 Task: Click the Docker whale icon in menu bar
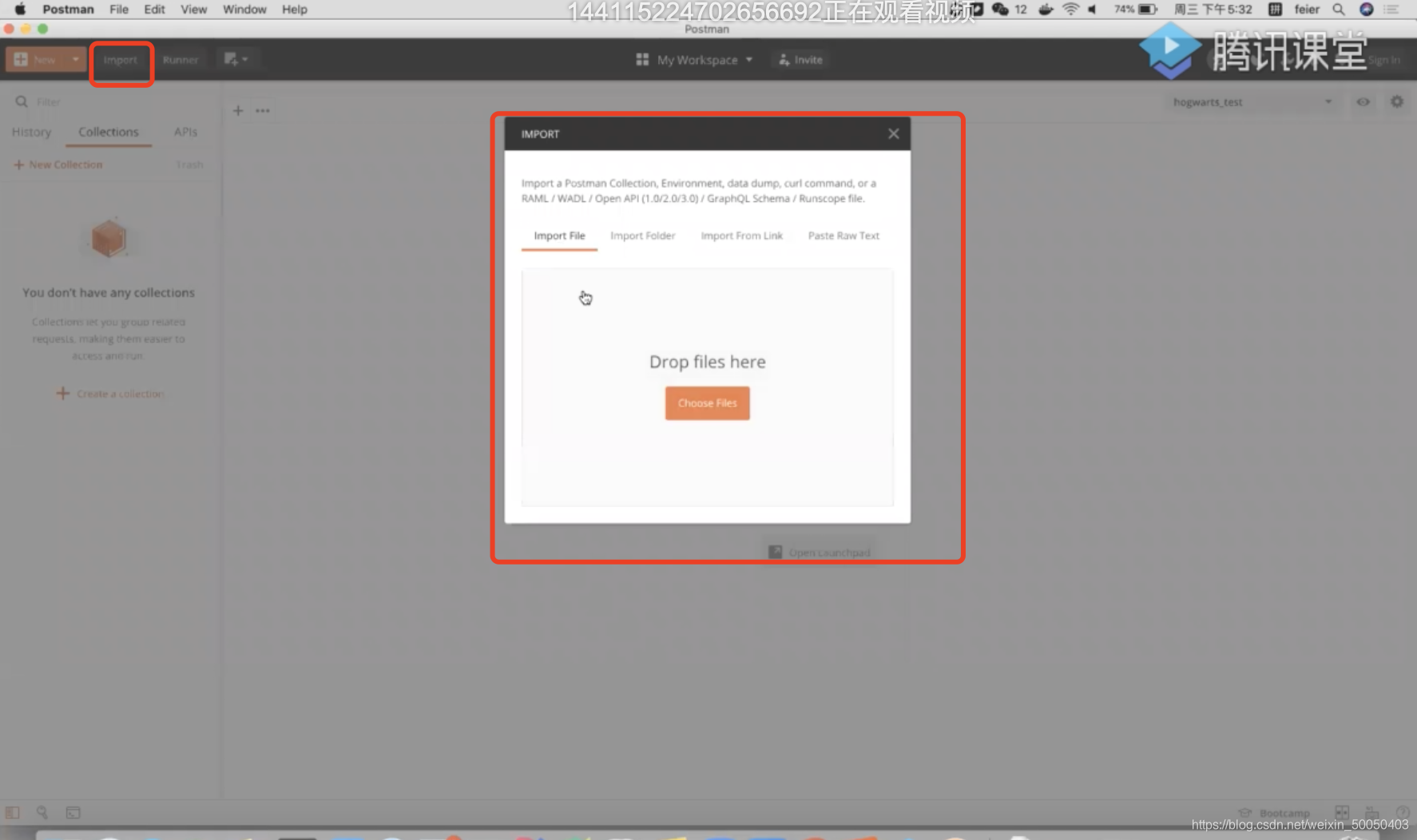[x=1046, y=10]
